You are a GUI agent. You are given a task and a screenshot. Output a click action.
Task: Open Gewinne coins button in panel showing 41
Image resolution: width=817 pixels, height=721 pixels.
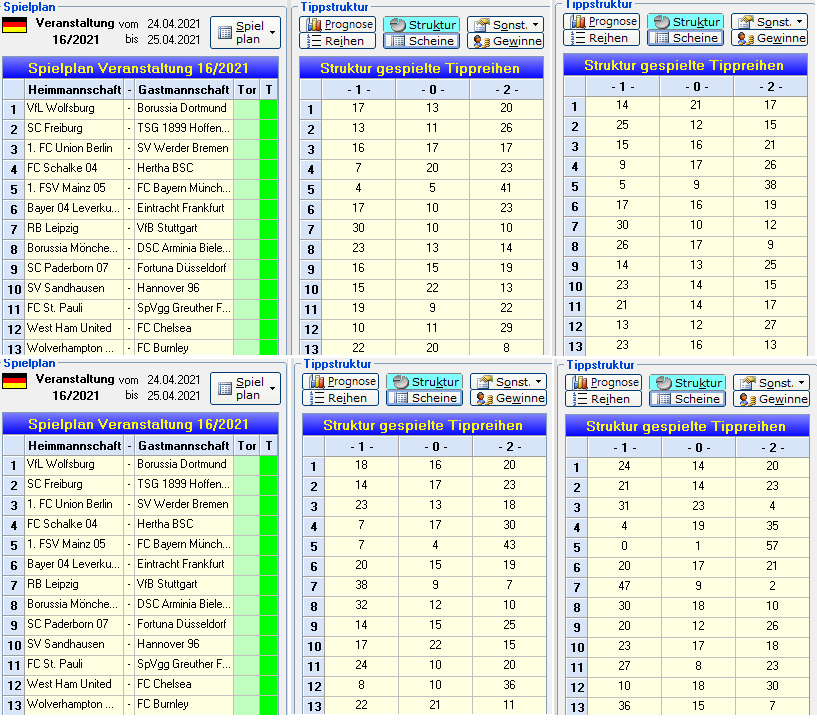pyautogui.click(x=505, y=41)
